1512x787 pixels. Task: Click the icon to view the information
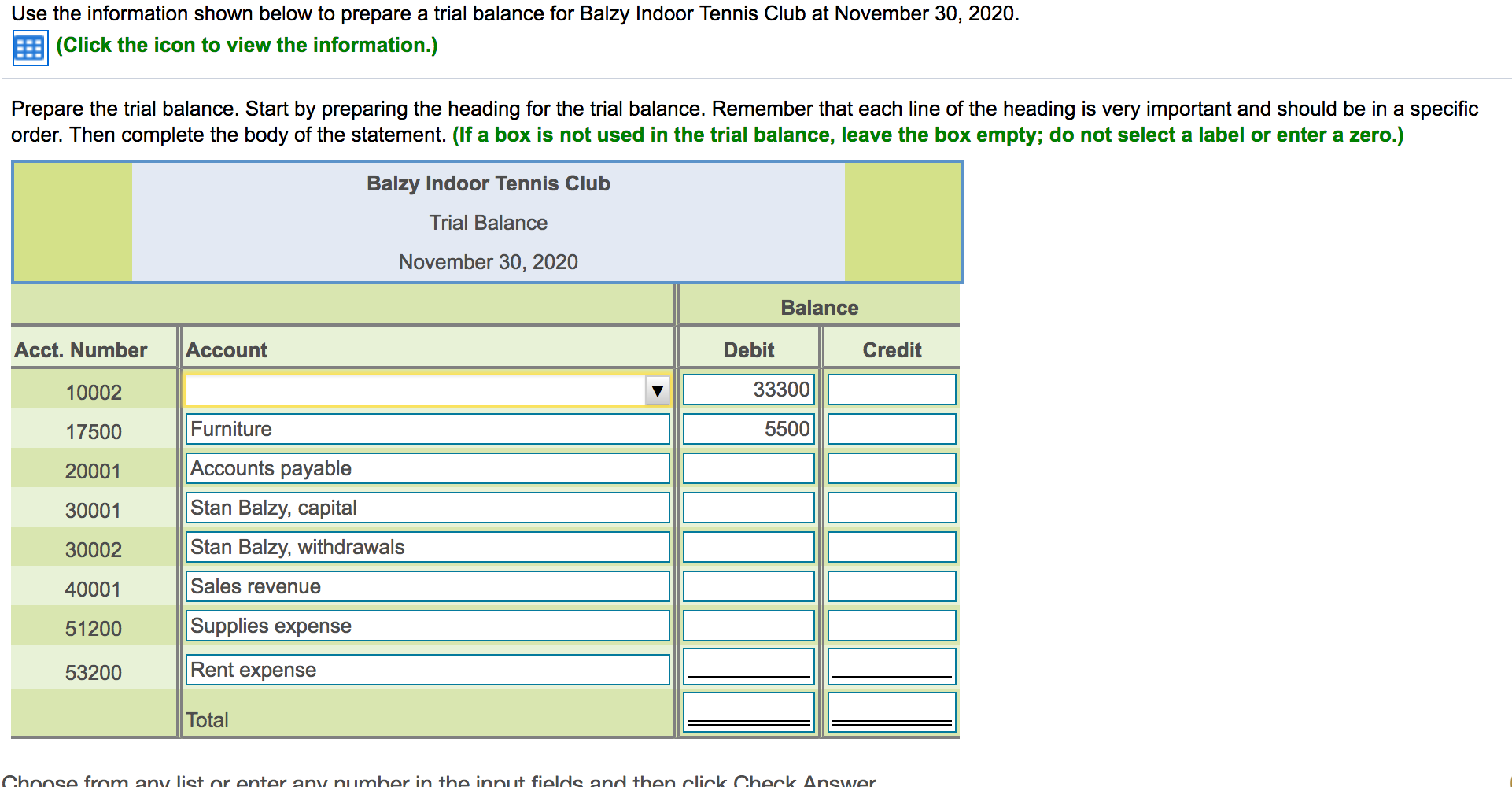coord(28,46)
